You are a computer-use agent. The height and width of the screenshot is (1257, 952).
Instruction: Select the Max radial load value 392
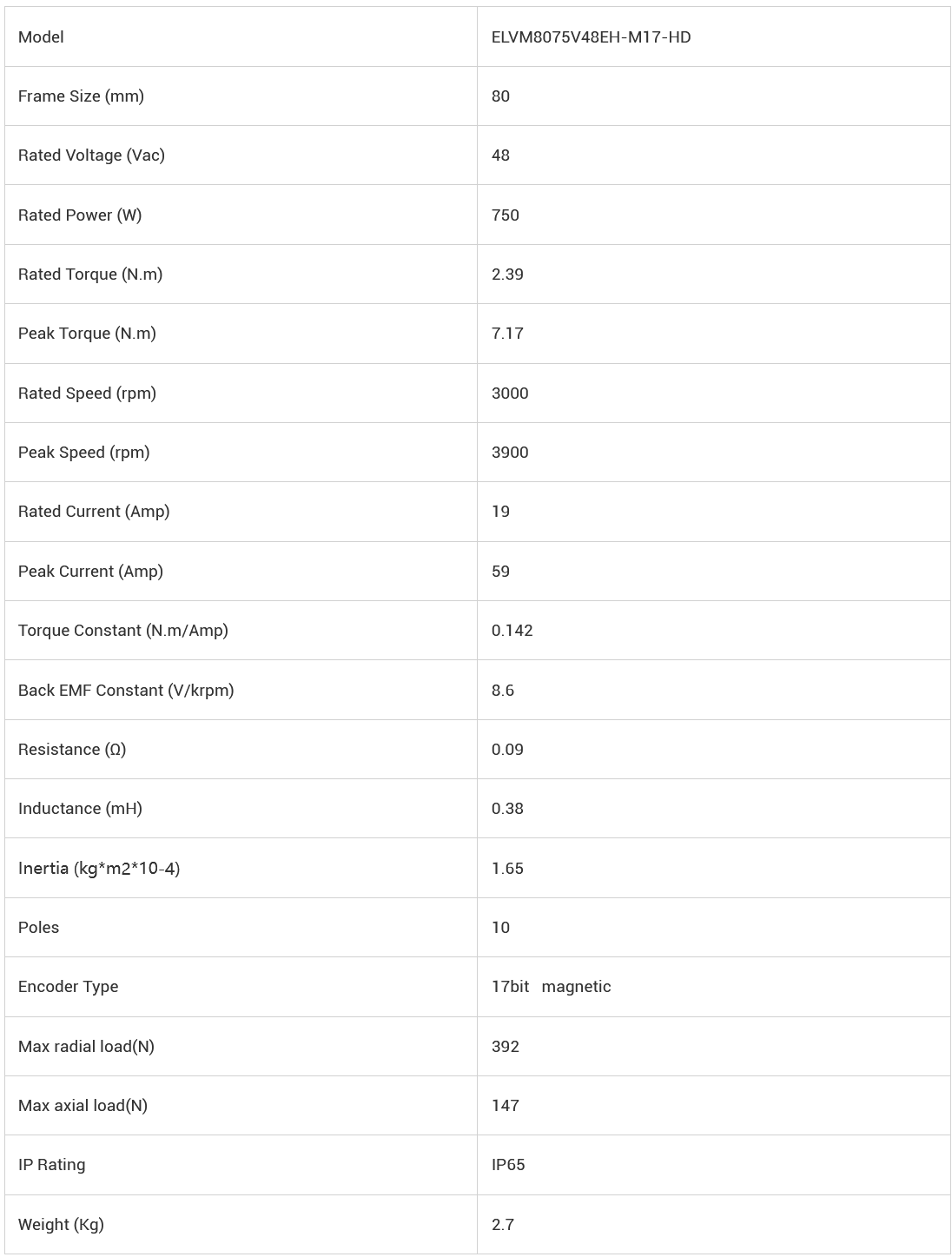click(506, 1046)
